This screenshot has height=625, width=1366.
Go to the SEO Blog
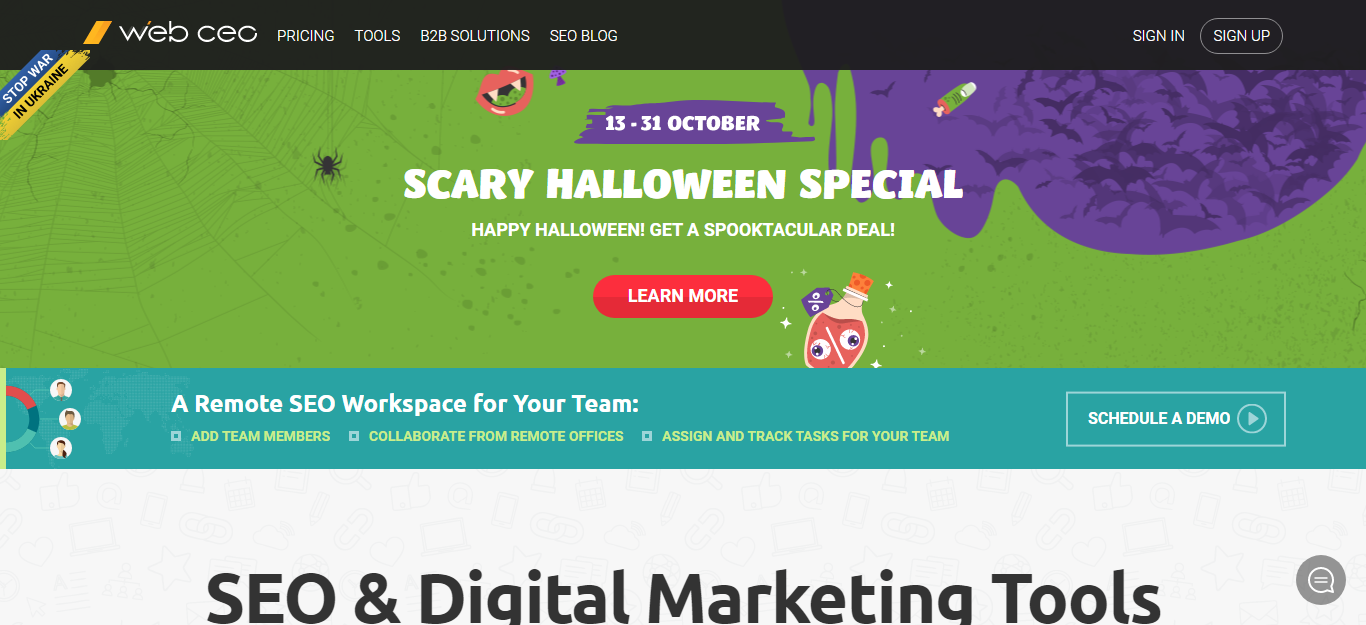click(584, 35)
